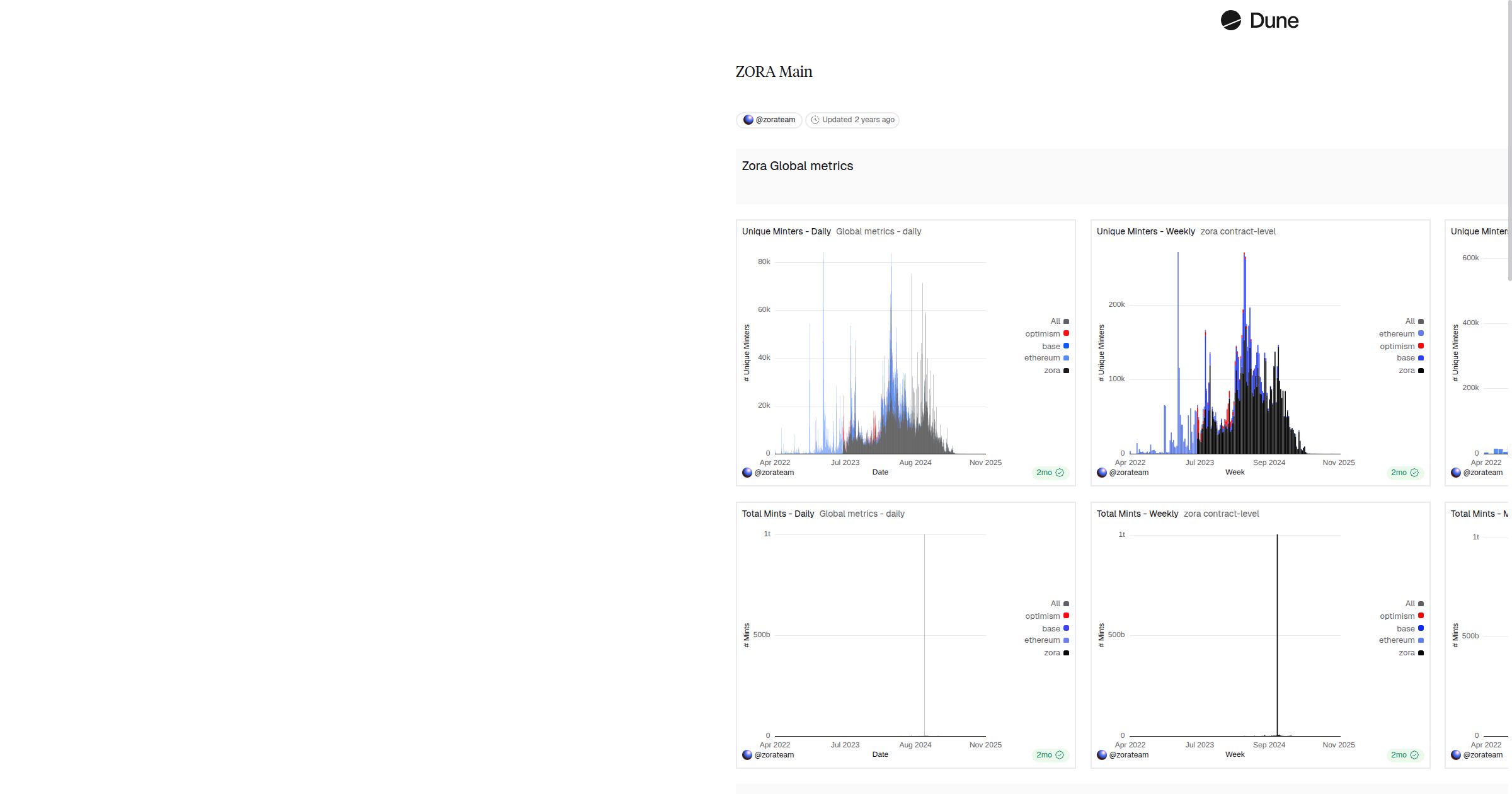The image size is (1512, 794).
Task: Click the @zorateam avatar in the header
Action: click(748, 120)
